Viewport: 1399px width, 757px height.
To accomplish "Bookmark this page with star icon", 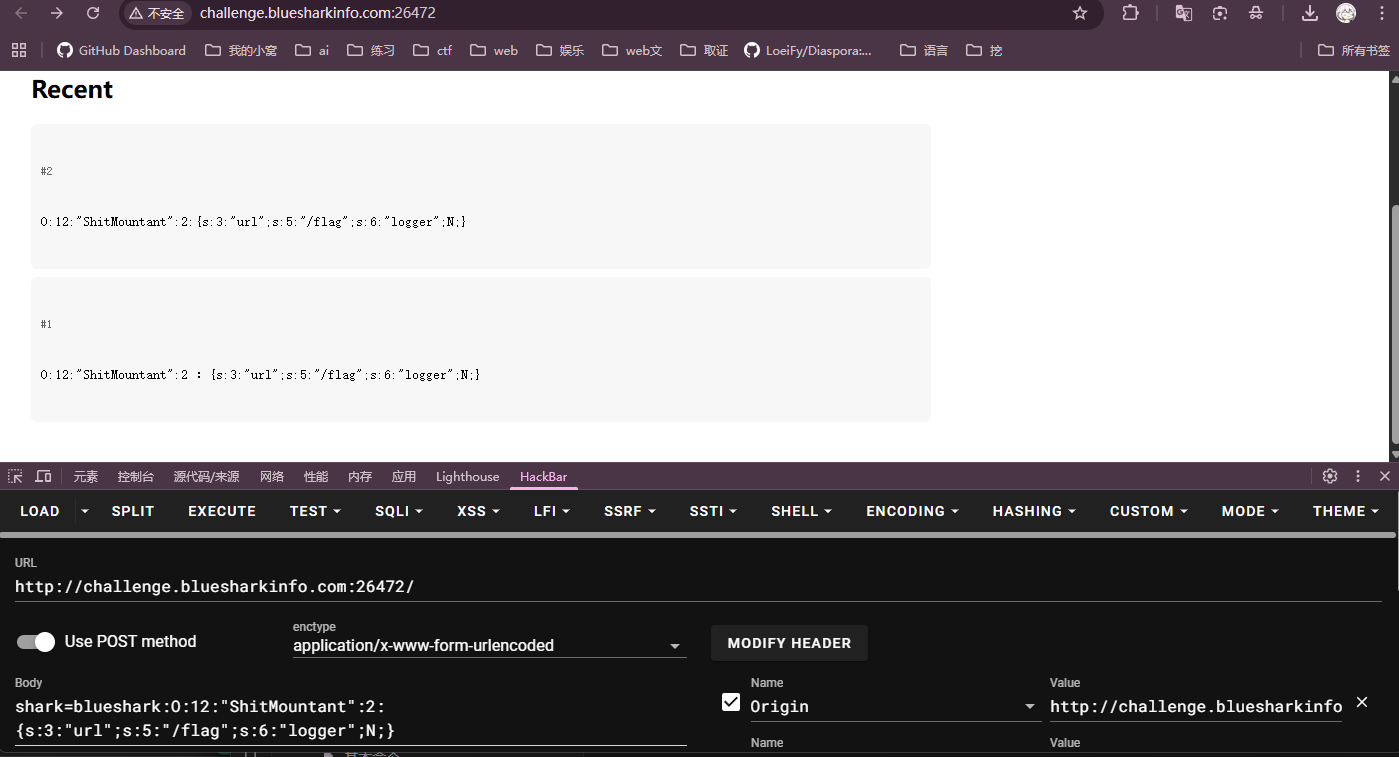I will tap(1079, 13).
